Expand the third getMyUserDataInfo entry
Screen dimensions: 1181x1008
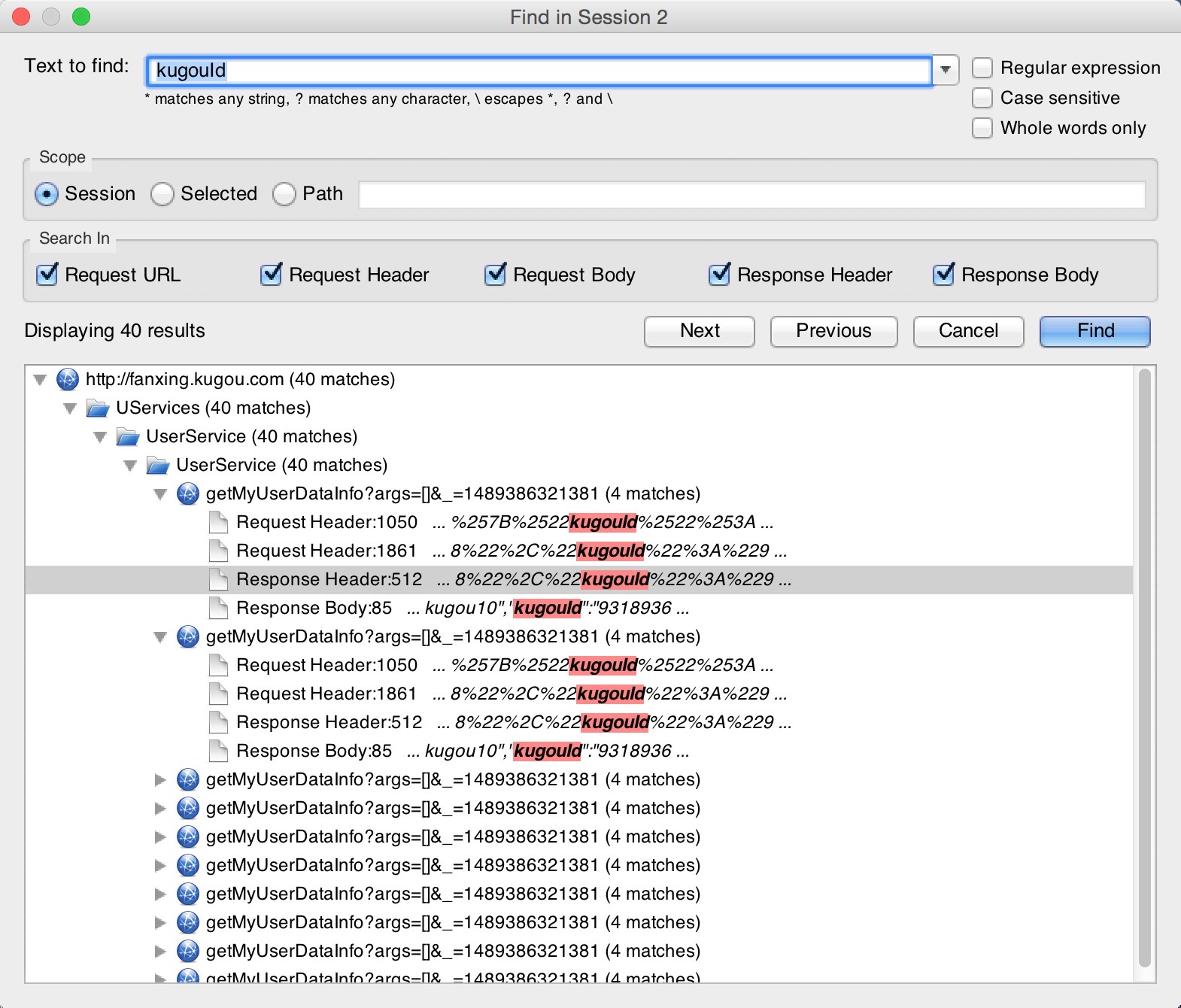[160, 779]
